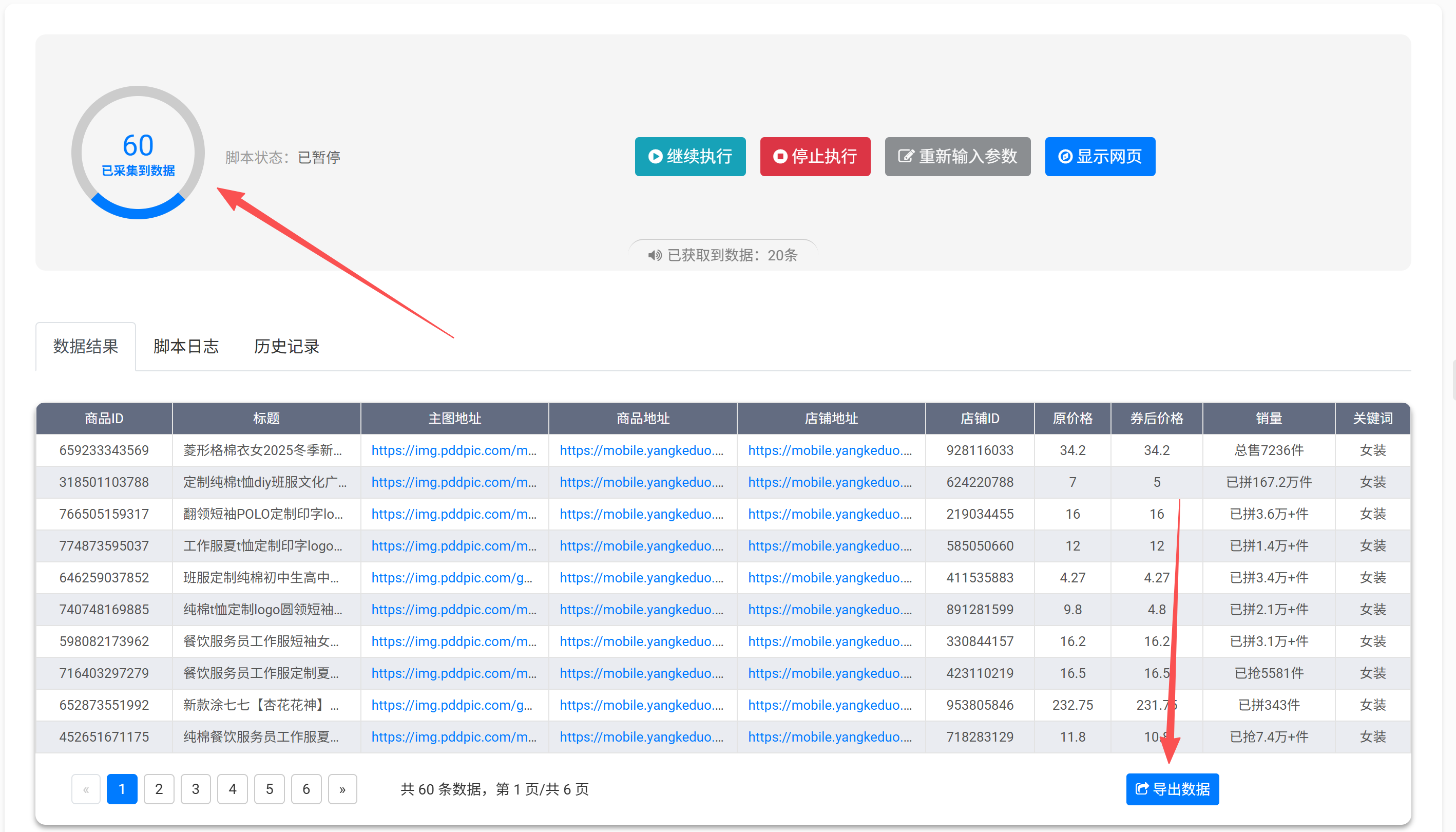The image size is (1456, 832).
Task: Open product address link for item 740748169885
Action: click(x=641, y=610)
